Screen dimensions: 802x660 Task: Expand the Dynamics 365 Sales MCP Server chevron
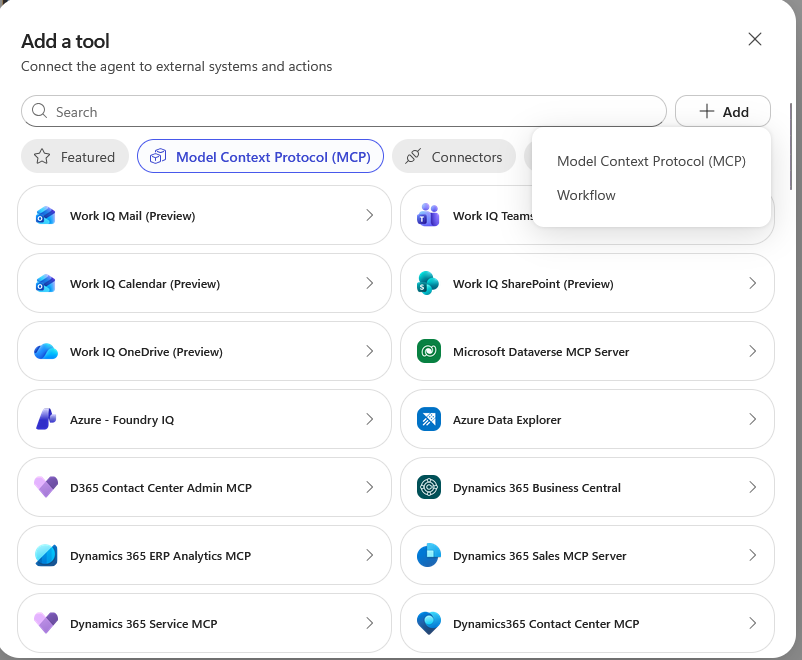[752, 556]
